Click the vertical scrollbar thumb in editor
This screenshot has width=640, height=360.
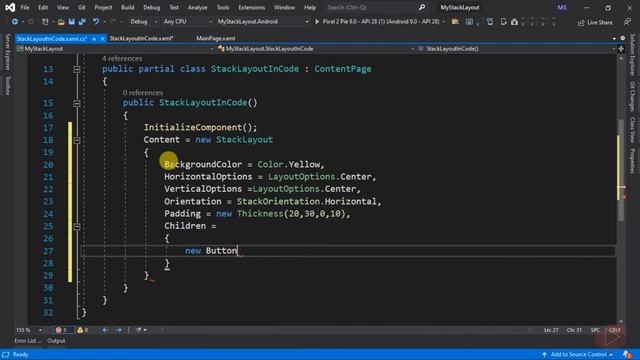(621, 169)
